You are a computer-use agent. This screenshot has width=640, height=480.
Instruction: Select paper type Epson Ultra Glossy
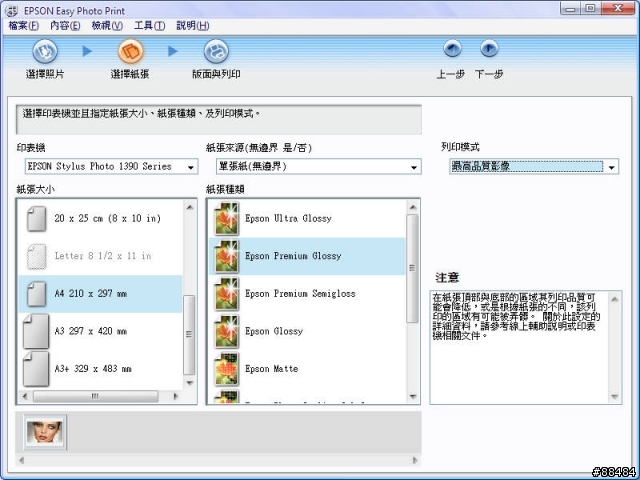[x=307, y=219]
